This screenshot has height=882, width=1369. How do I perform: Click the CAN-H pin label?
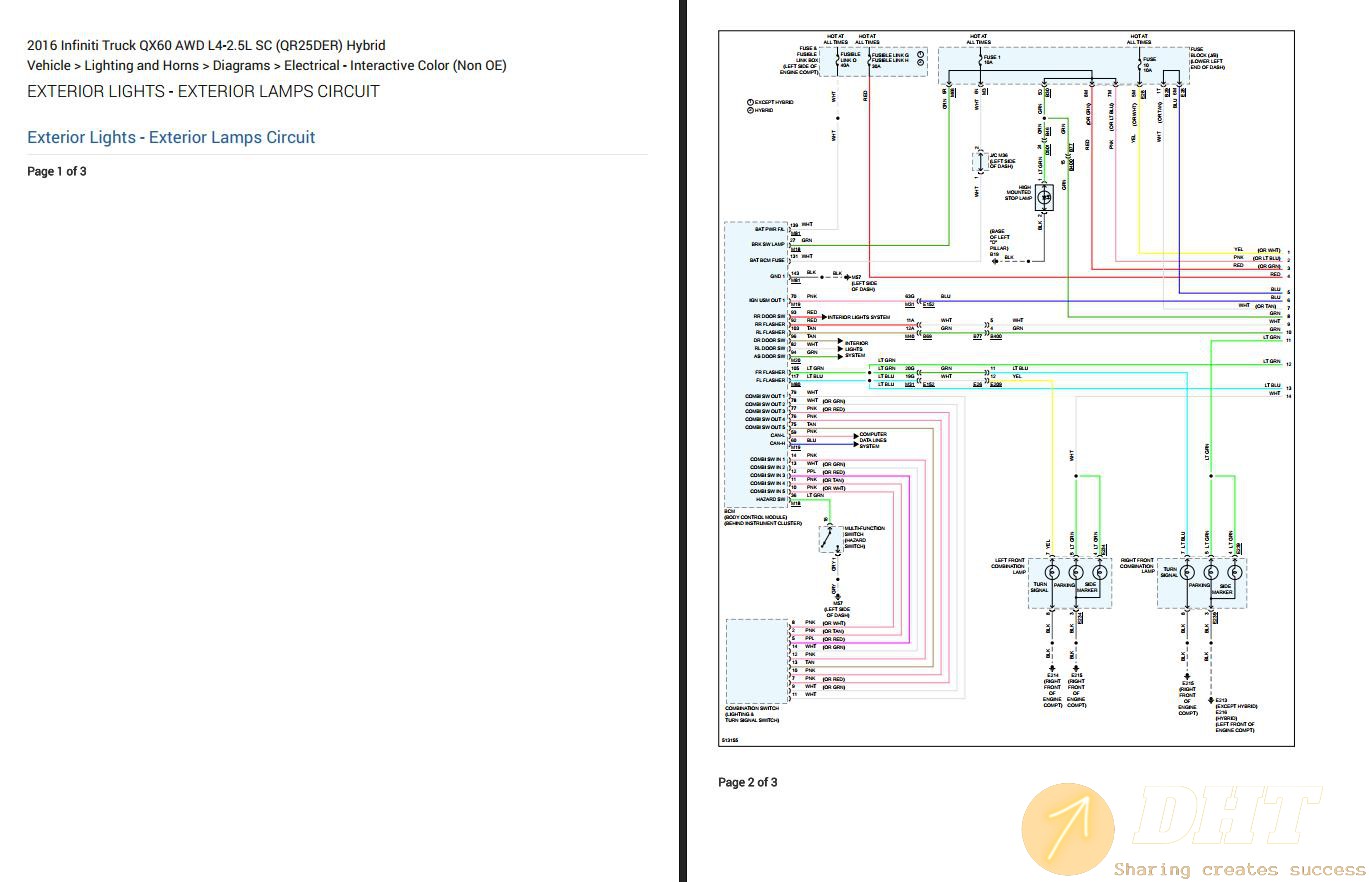777,444
